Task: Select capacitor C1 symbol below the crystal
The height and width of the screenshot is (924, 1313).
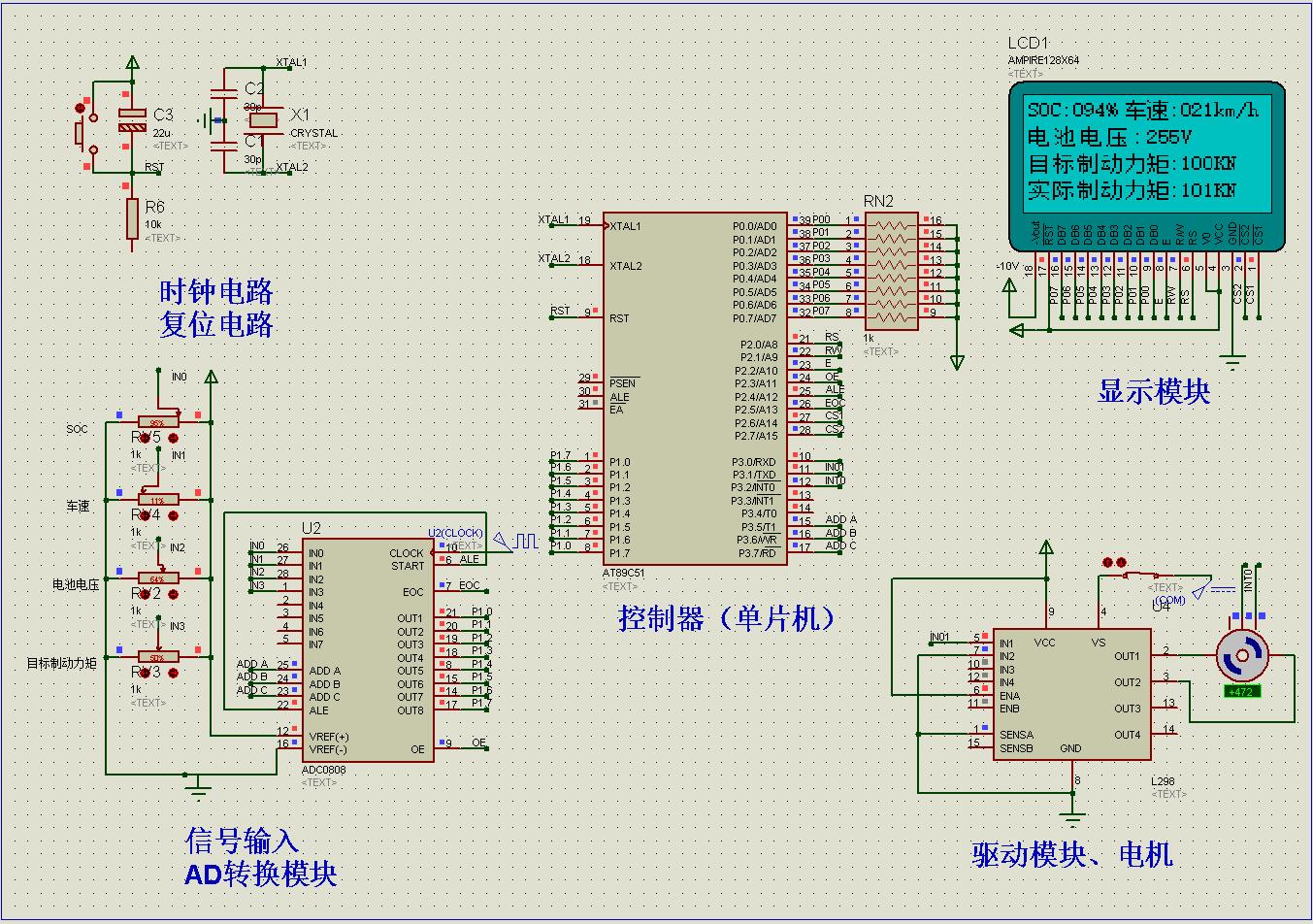Action: 224,146
